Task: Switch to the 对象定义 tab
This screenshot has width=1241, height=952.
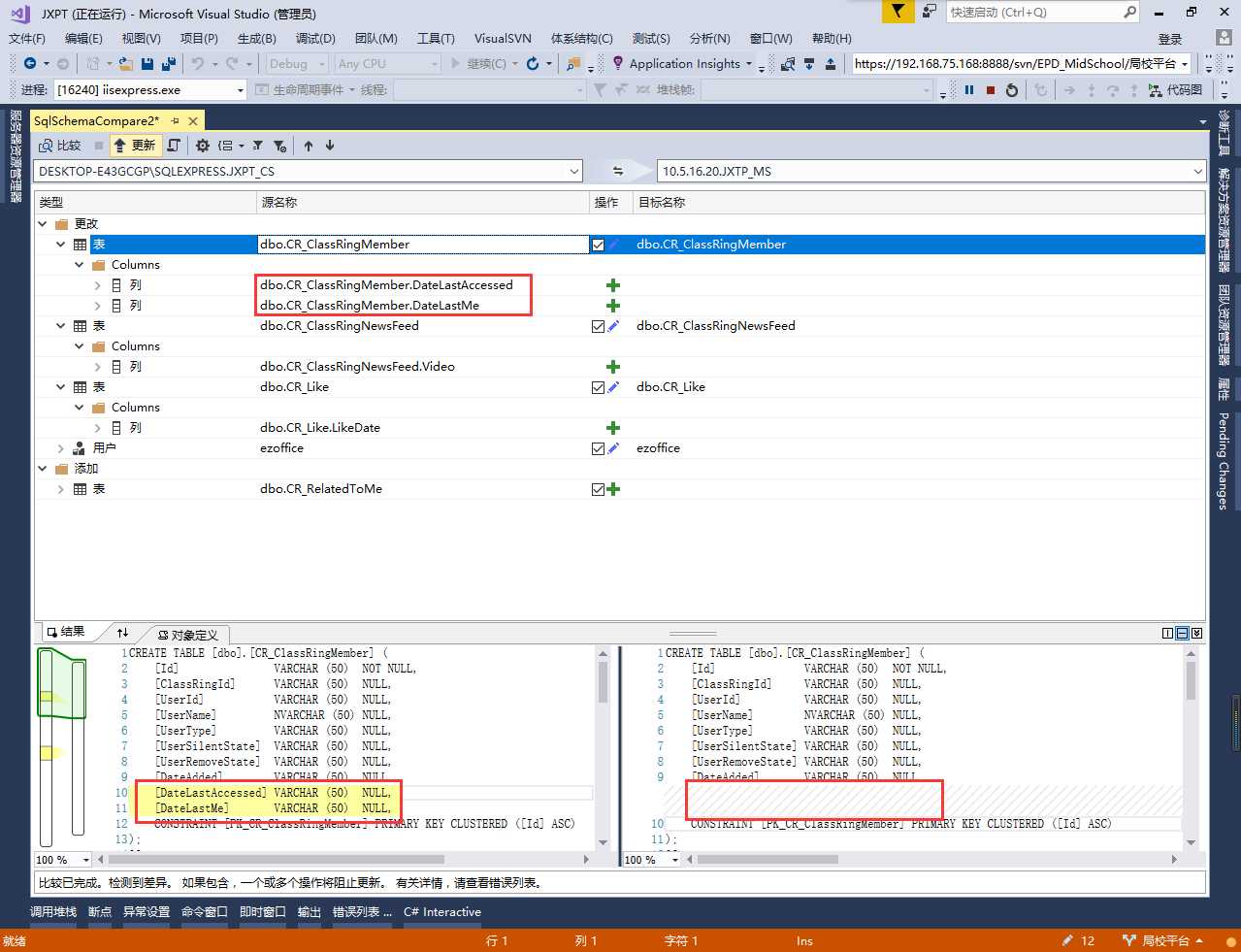Action: click(187, 635)
